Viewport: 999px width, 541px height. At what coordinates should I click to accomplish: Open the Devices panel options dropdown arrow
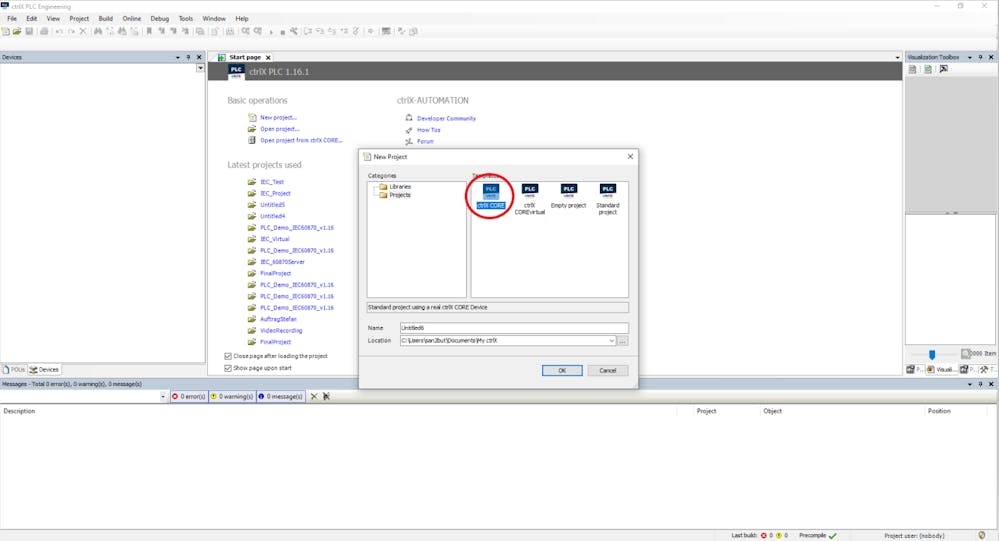coord(178,57)
